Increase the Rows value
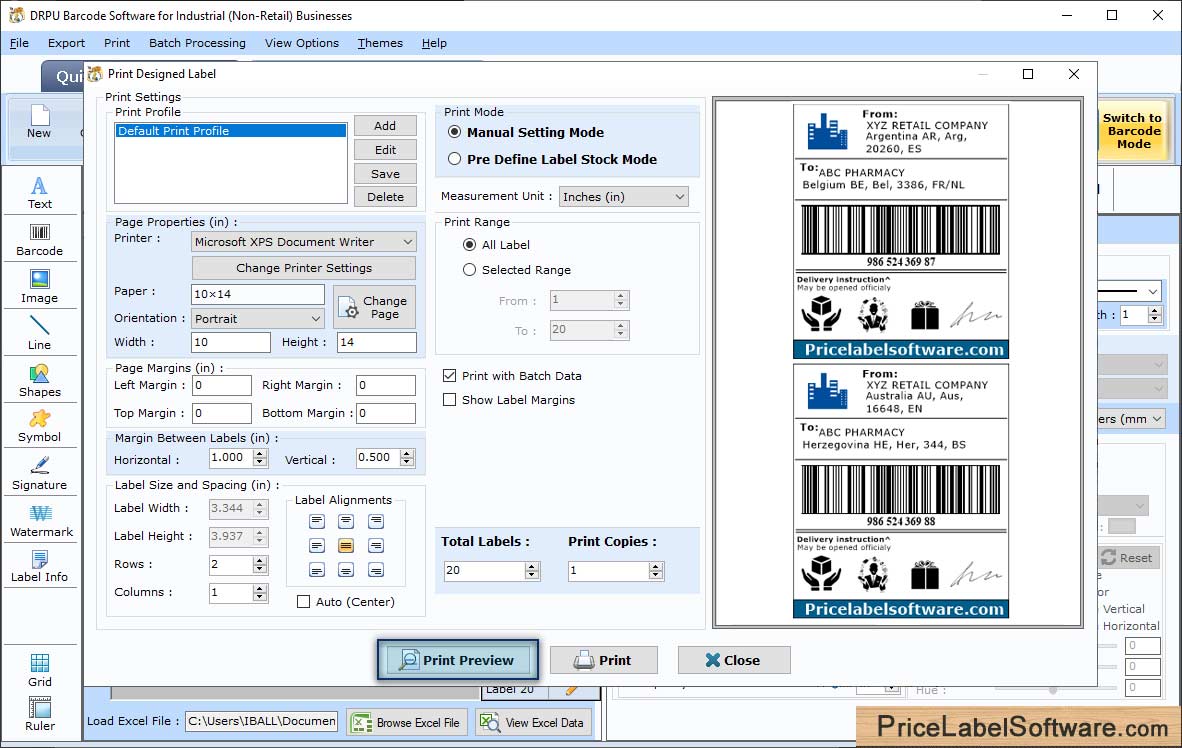Viewport: 1182px width, 748px height. 260,560
